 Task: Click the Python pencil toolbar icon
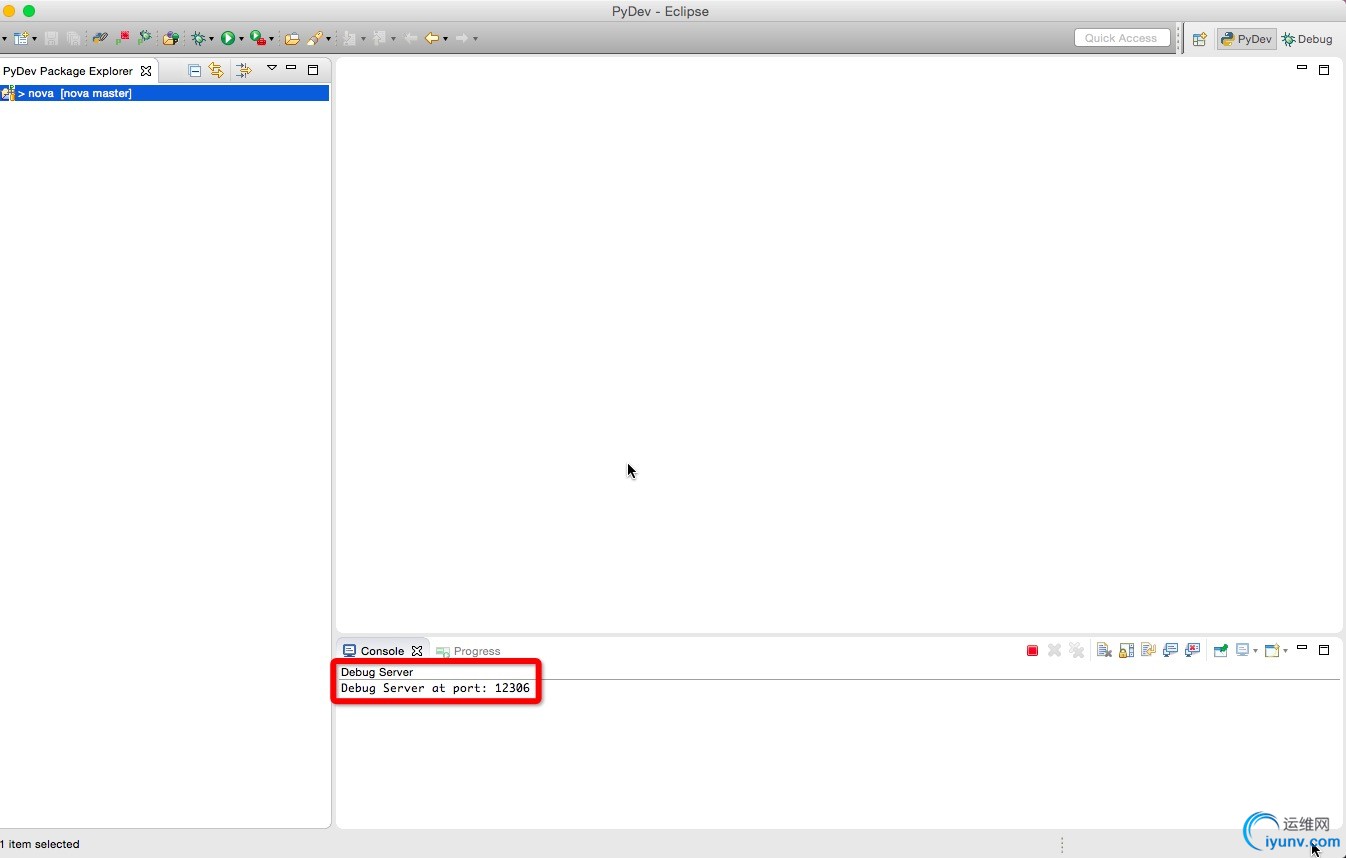100,38
